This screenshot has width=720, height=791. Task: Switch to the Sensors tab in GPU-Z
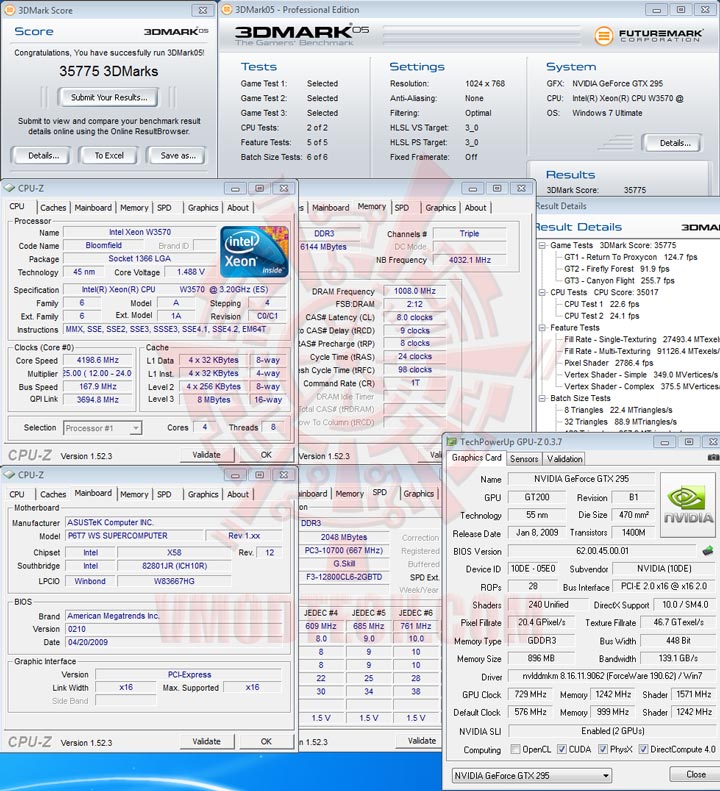[x=524, y=459]
